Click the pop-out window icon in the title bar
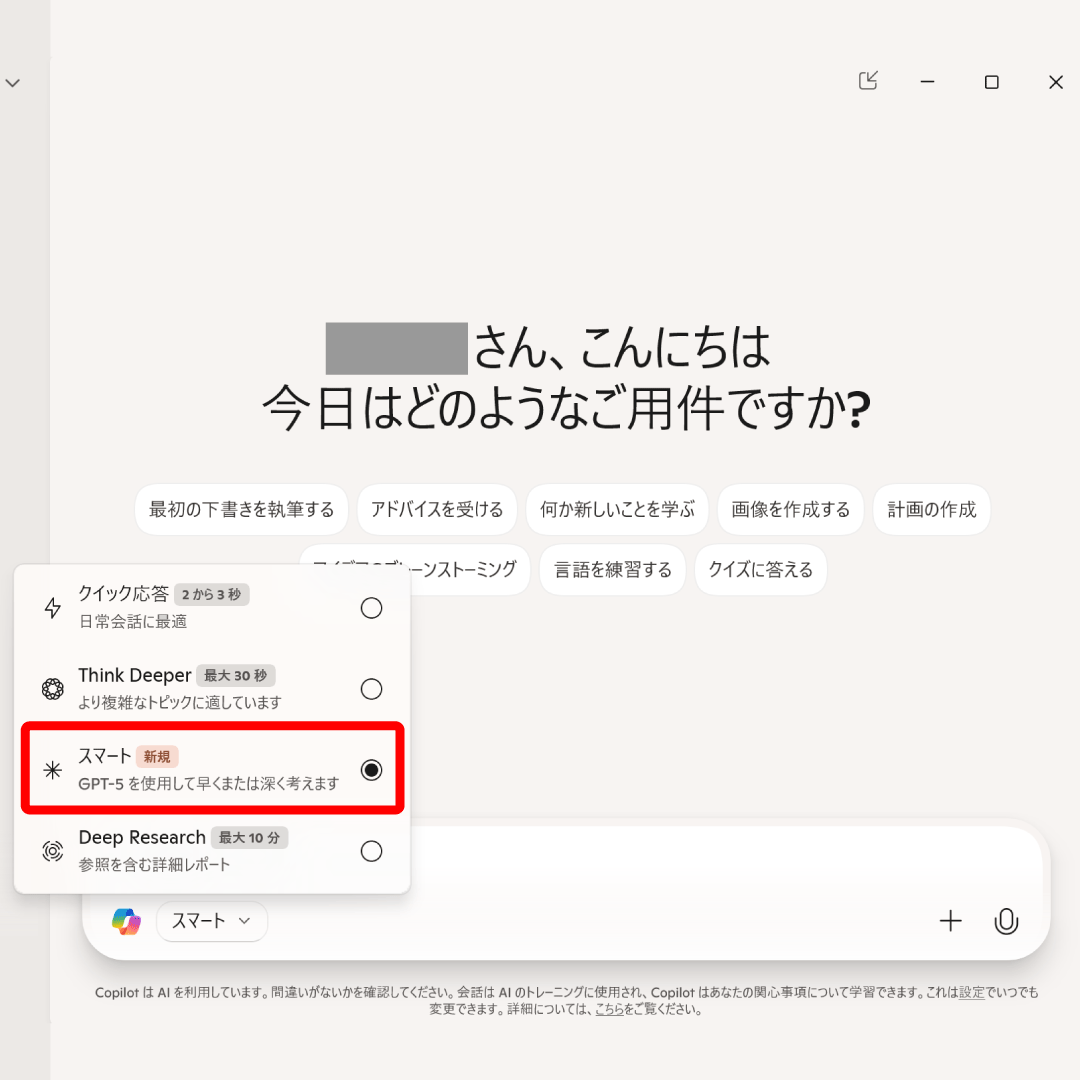The height and width of the screenshot is (1080, 1080). tap(868, 81)
